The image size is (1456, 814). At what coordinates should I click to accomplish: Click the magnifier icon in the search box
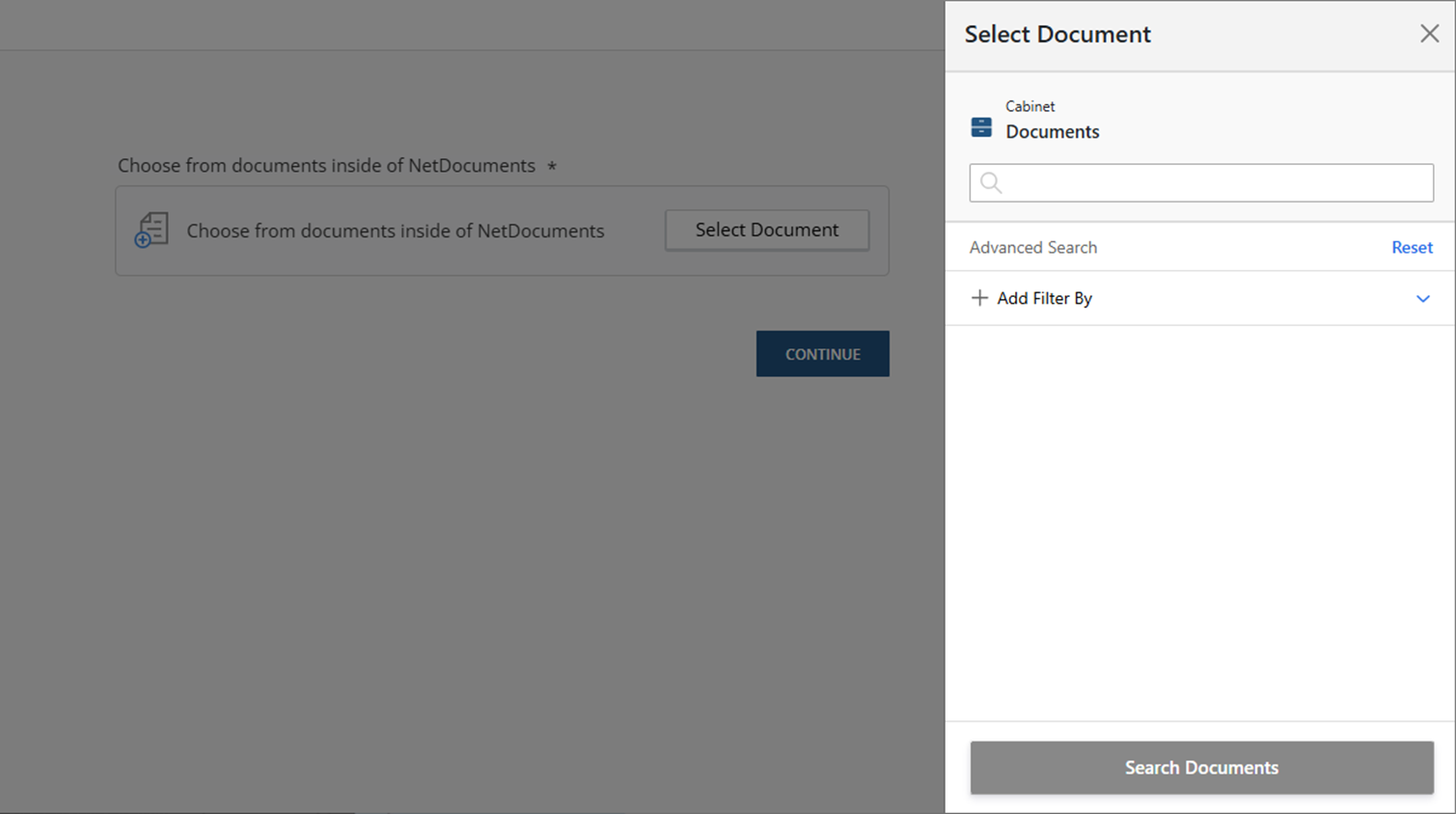tap(991, 182)
